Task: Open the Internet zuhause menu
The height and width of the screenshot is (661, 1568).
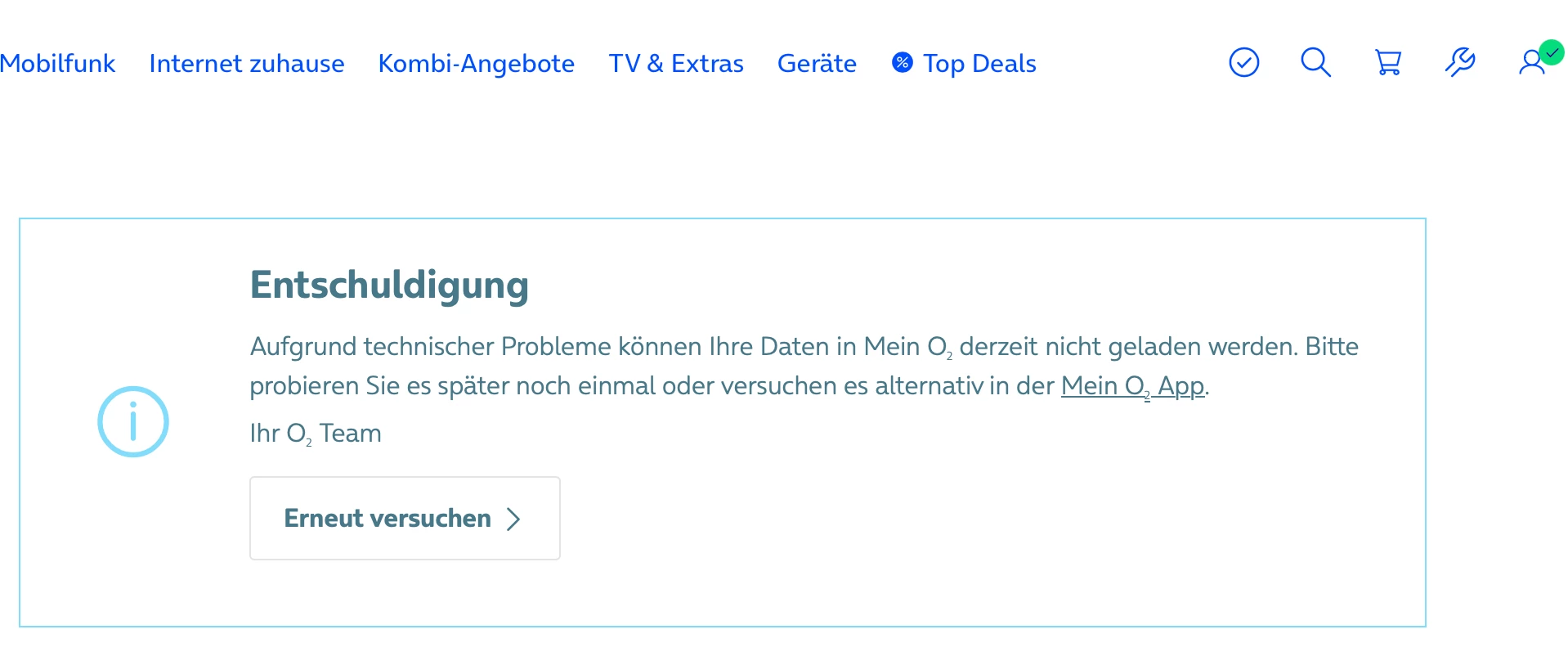Action: point(246,64)
